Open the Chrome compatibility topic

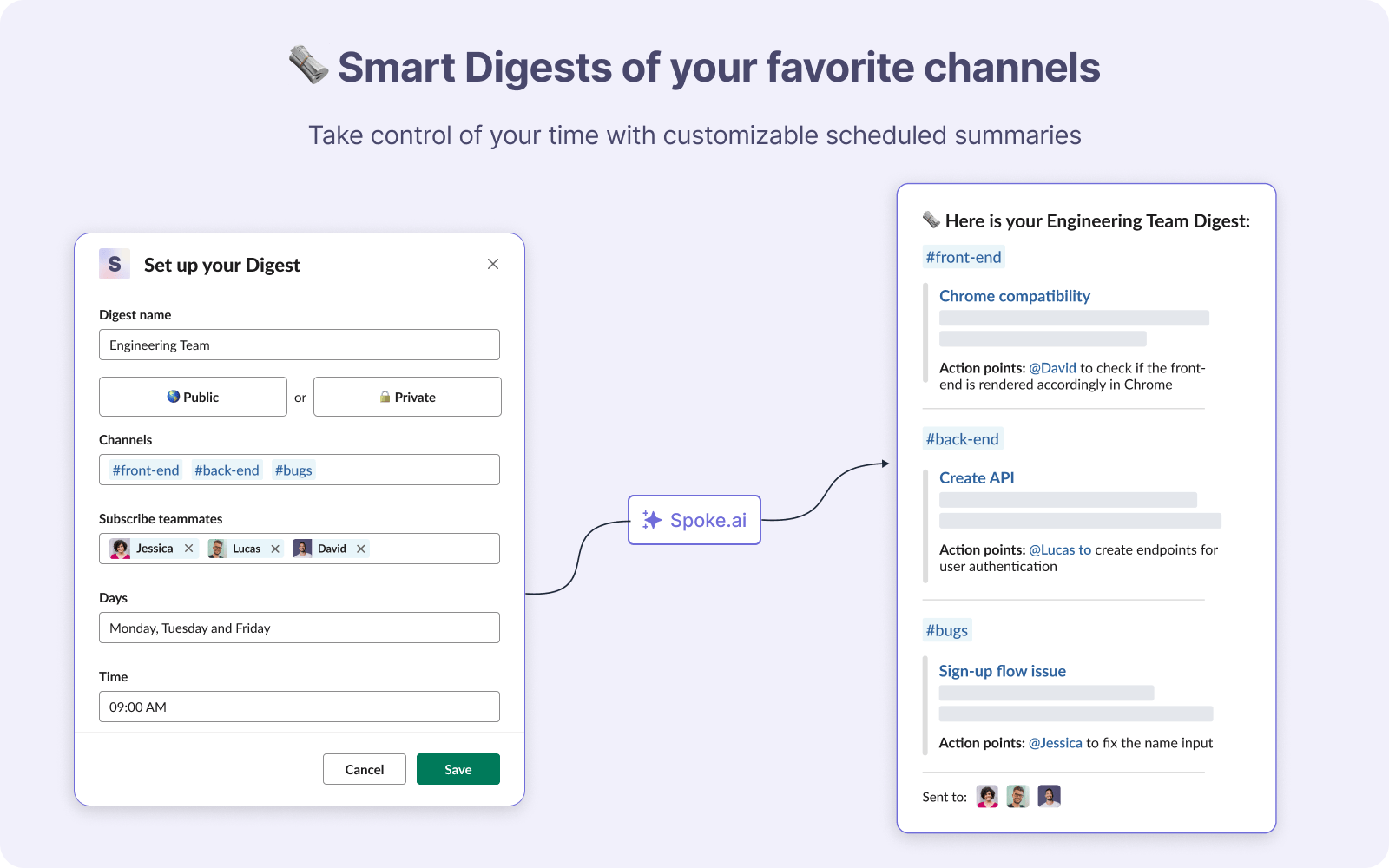[1015, 296]
